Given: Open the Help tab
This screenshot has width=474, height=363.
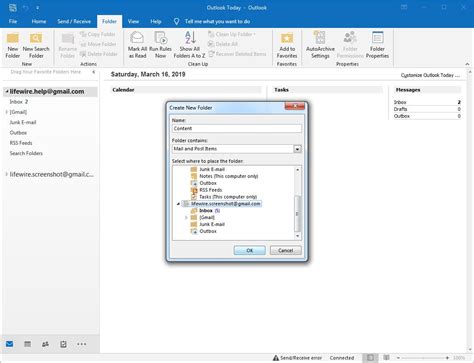Looking at the screenshot, I should (x=156, y=21).
